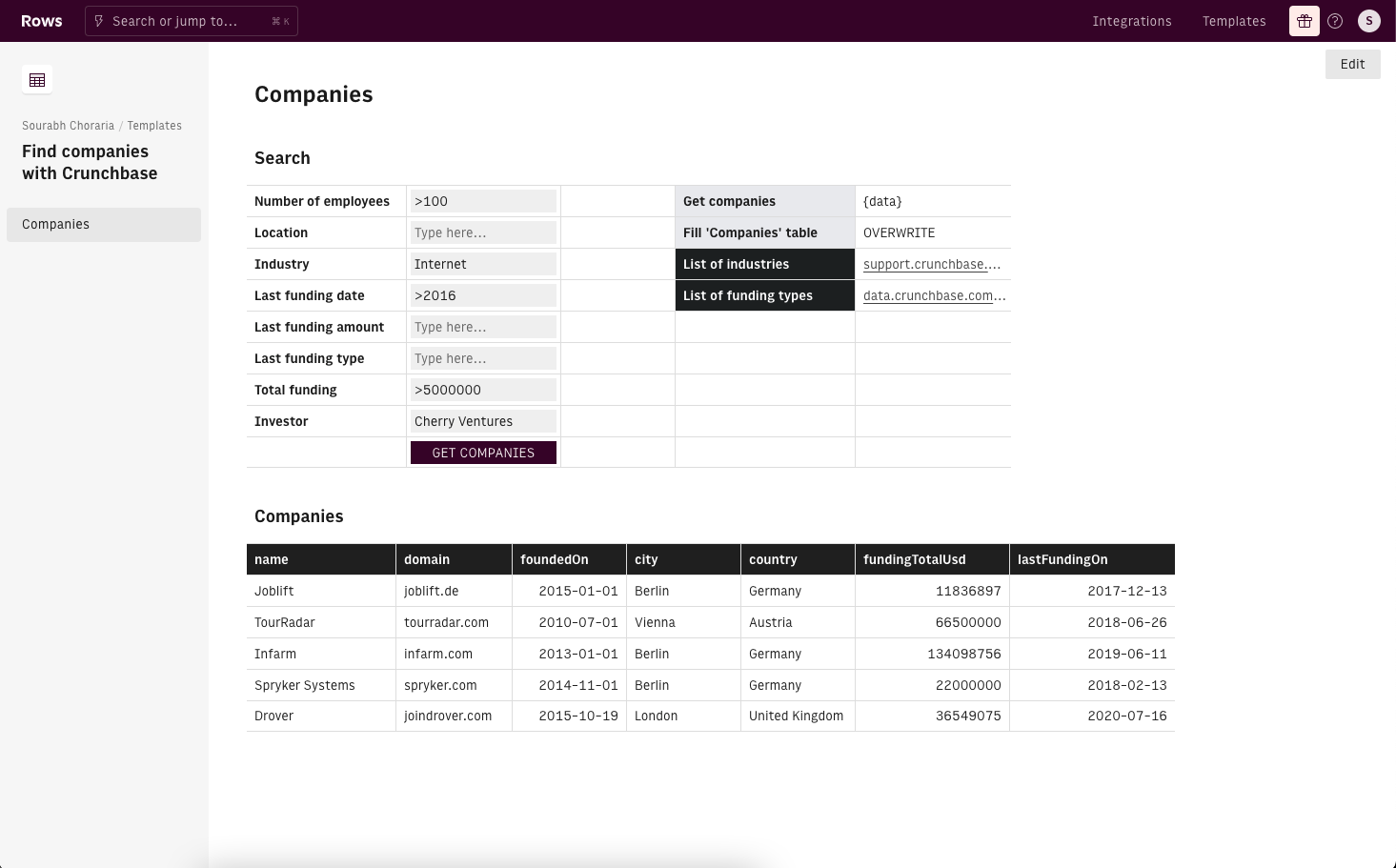1396x868 pixels.
Task: Open the Integrations menu
Action: (x=1132, y=21)
